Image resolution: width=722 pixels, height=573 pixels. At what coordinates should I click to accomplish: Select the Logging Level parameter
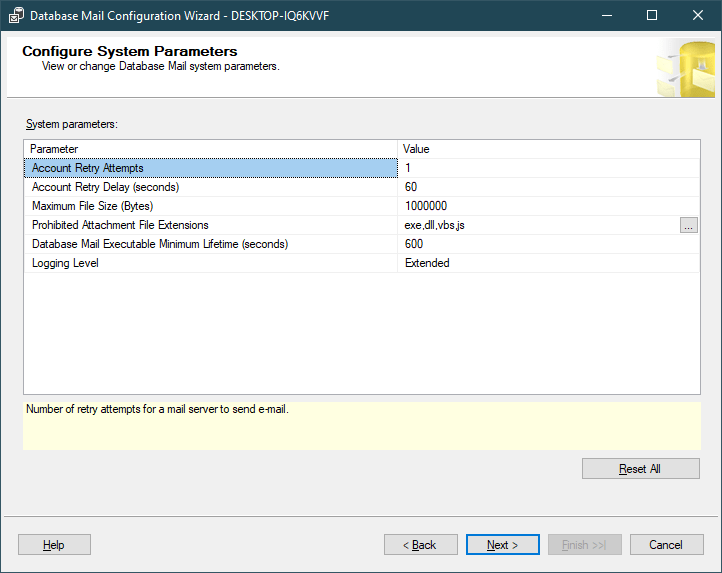[211, 263]
